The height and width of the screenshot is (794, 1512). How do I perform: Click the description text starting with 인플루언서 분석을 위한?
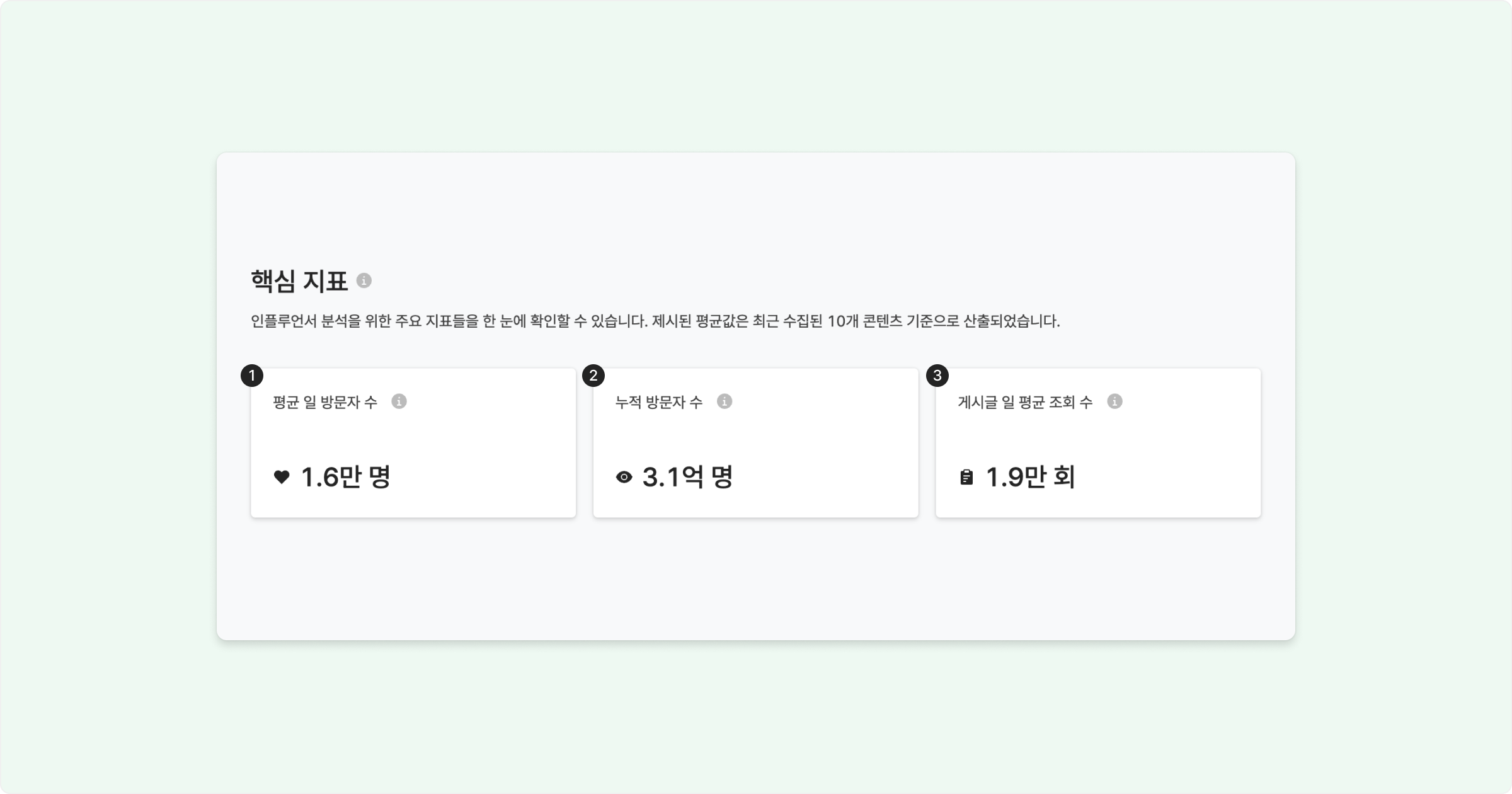coord(655,321)
